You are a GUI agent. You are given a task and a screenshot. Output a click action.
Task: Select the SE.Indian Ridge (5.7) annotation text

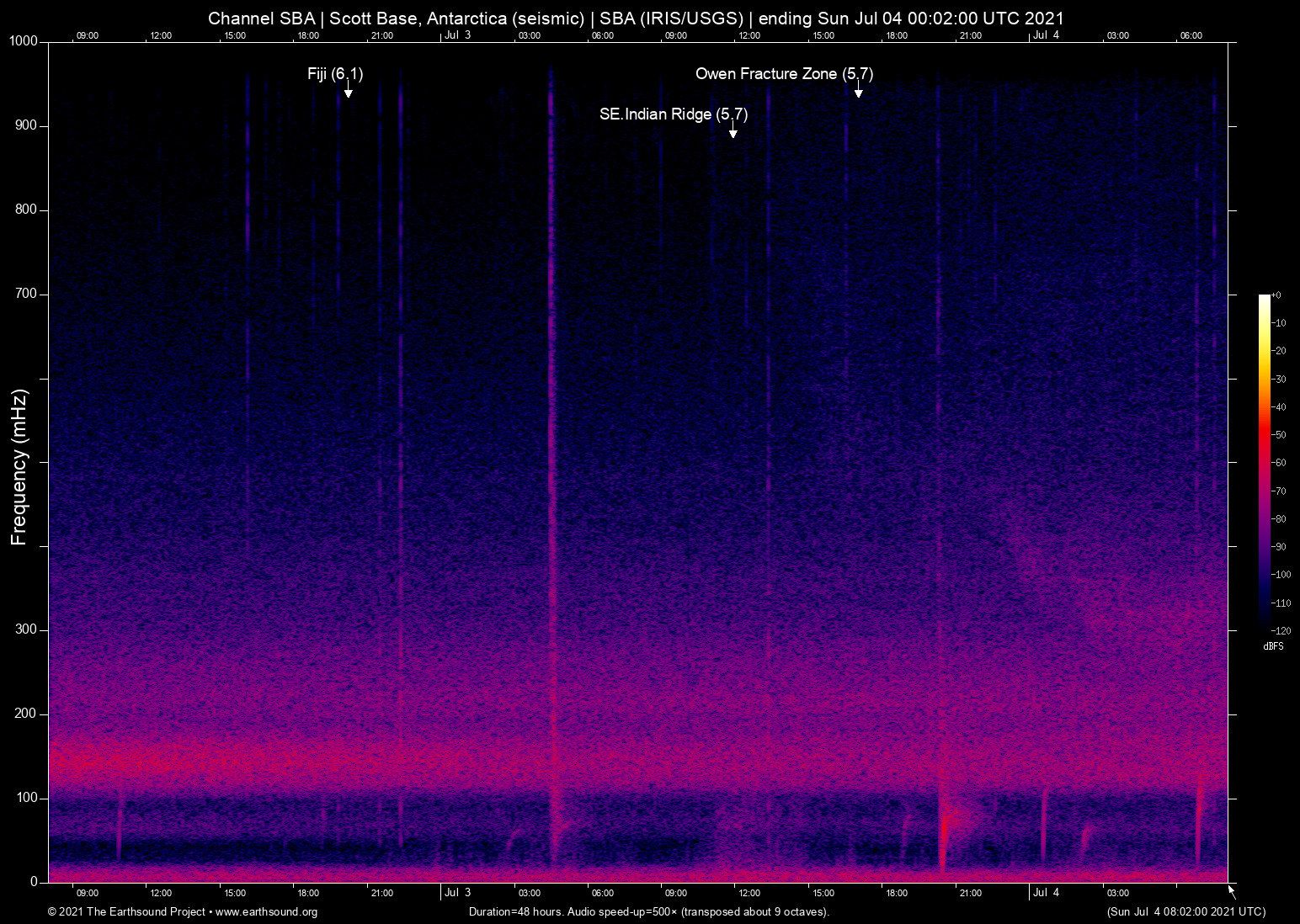(x=673, y=114)
